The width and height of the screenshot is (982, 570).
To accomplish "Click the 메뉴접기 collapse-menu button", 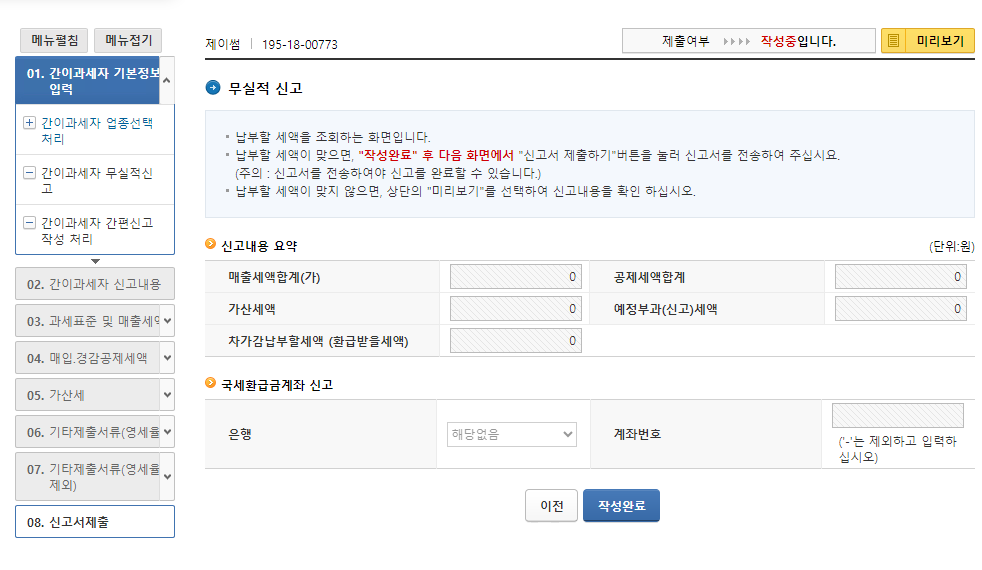I will pos(128,40).
